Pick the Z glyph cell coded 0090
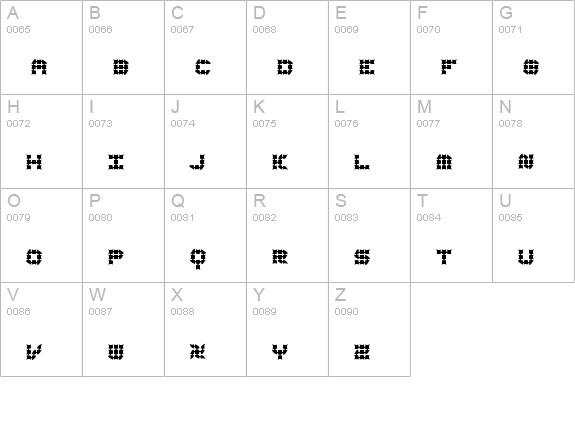The height and width of the screenshot is (421, 575). pos(369,329)
